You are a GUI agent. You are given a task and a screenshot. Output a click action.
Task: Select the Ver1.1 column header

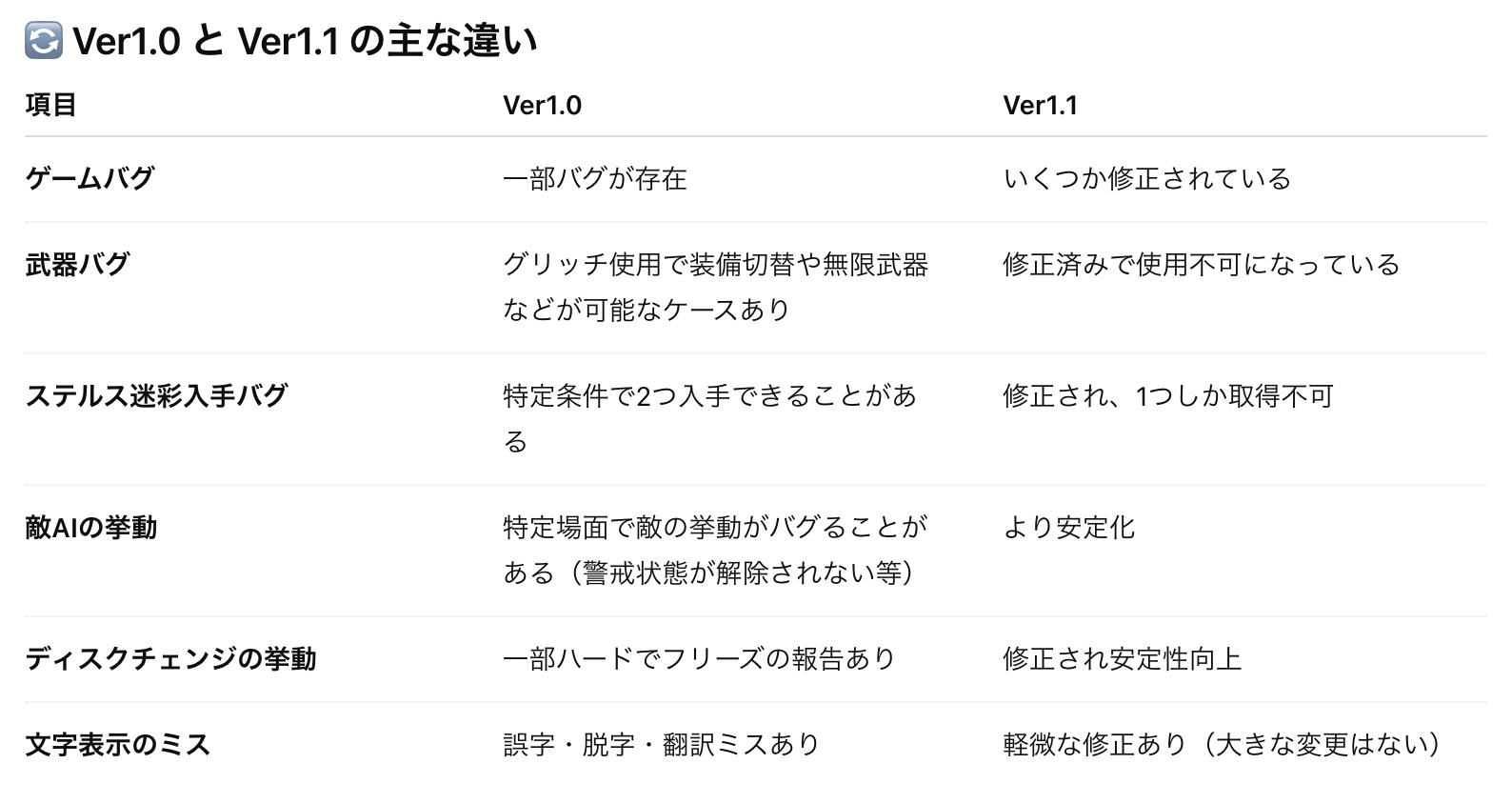(1040, 105)
